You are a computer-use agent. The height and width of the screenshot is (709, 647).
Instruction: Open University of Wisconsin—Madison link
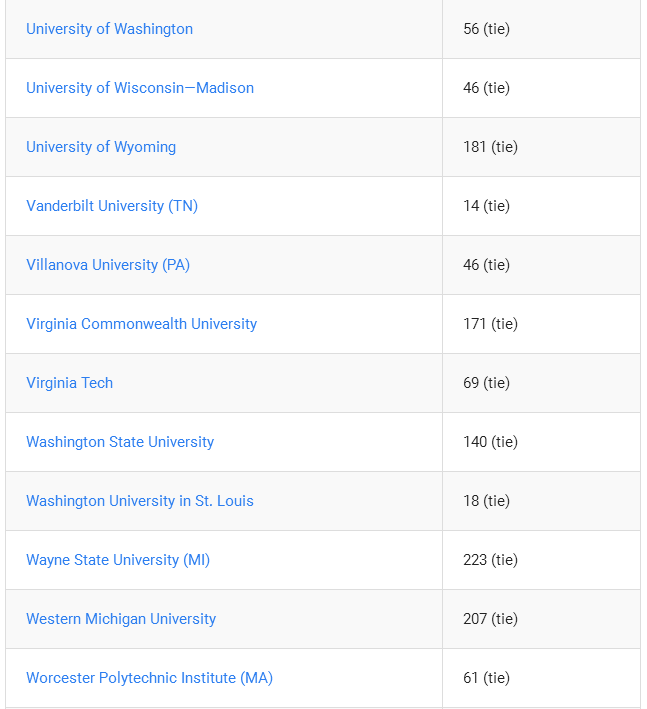point(140,88)
